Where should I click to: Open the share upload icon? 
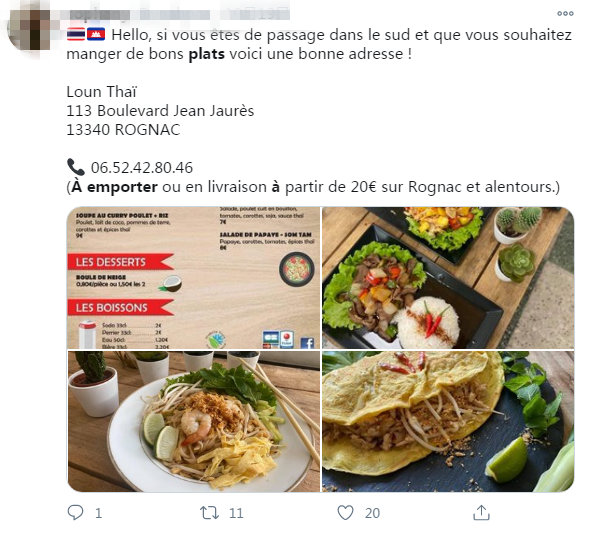(481, 513)
